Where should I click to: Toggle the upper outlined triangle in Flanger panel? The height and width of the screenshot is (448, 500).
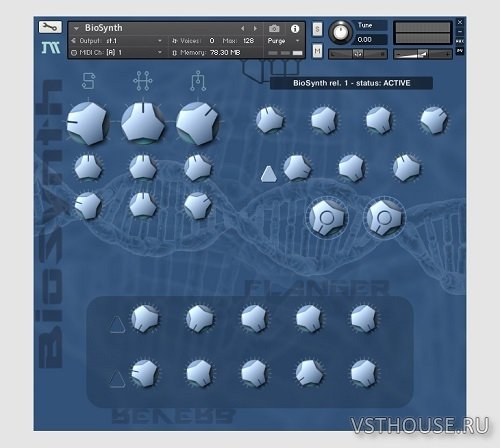pyautogui.click(x=117, y=324)
